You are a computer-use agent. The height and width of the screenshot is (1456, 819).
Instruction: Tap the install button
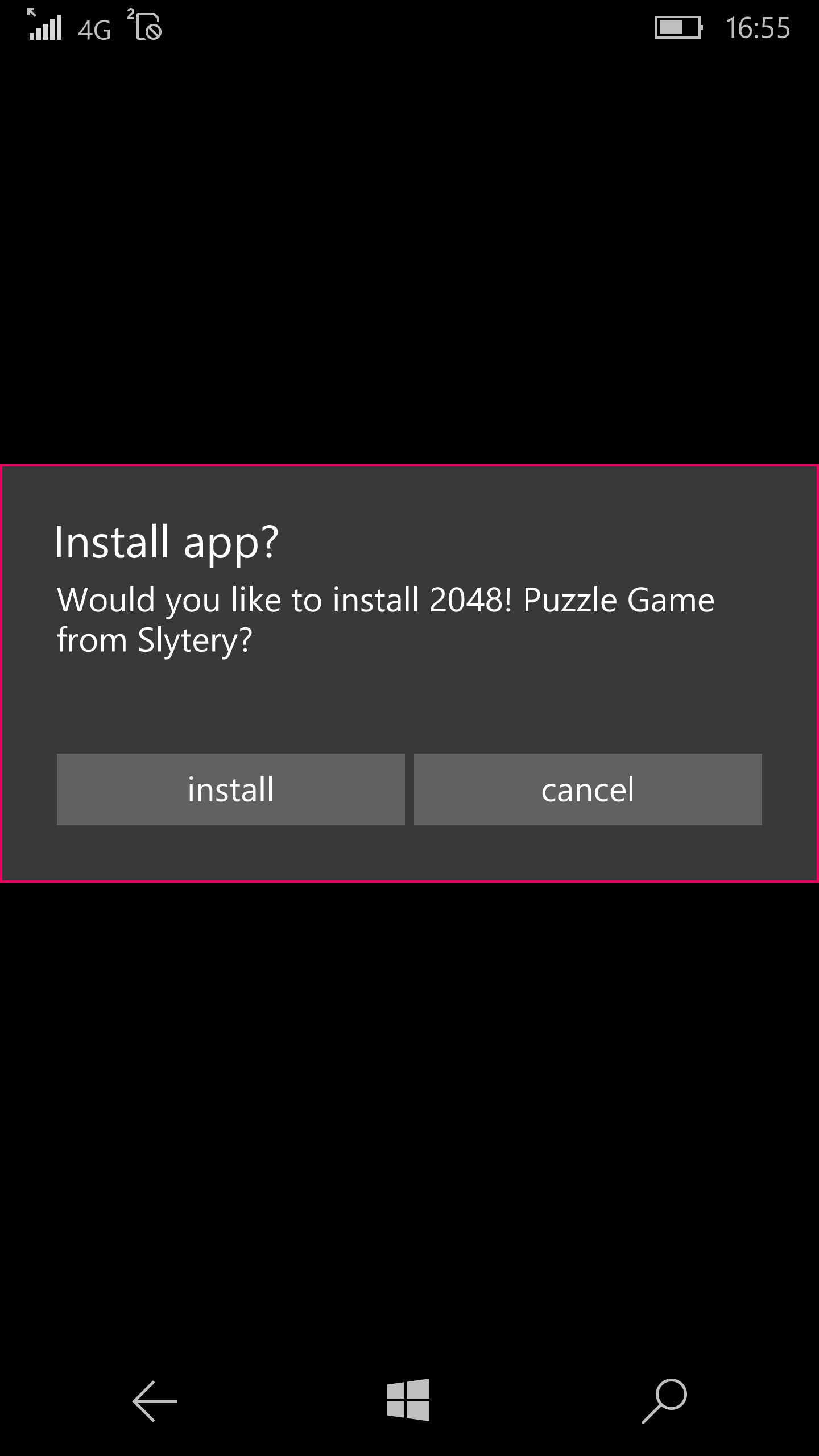(x=230, y=789)
